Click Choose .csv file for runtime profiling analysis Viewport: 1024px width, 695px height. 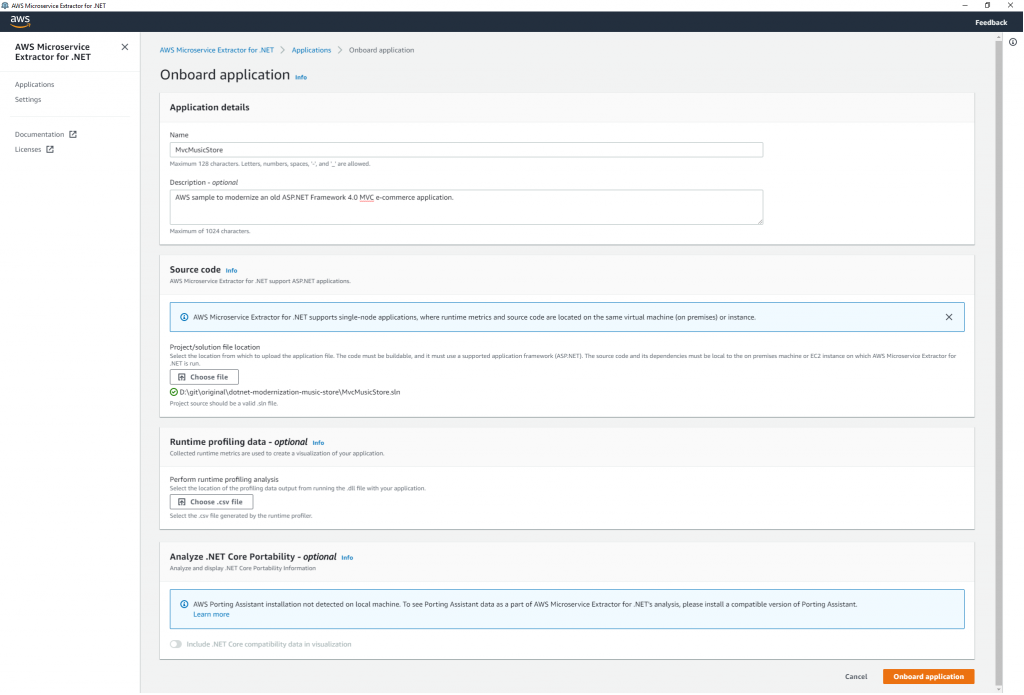211,501
